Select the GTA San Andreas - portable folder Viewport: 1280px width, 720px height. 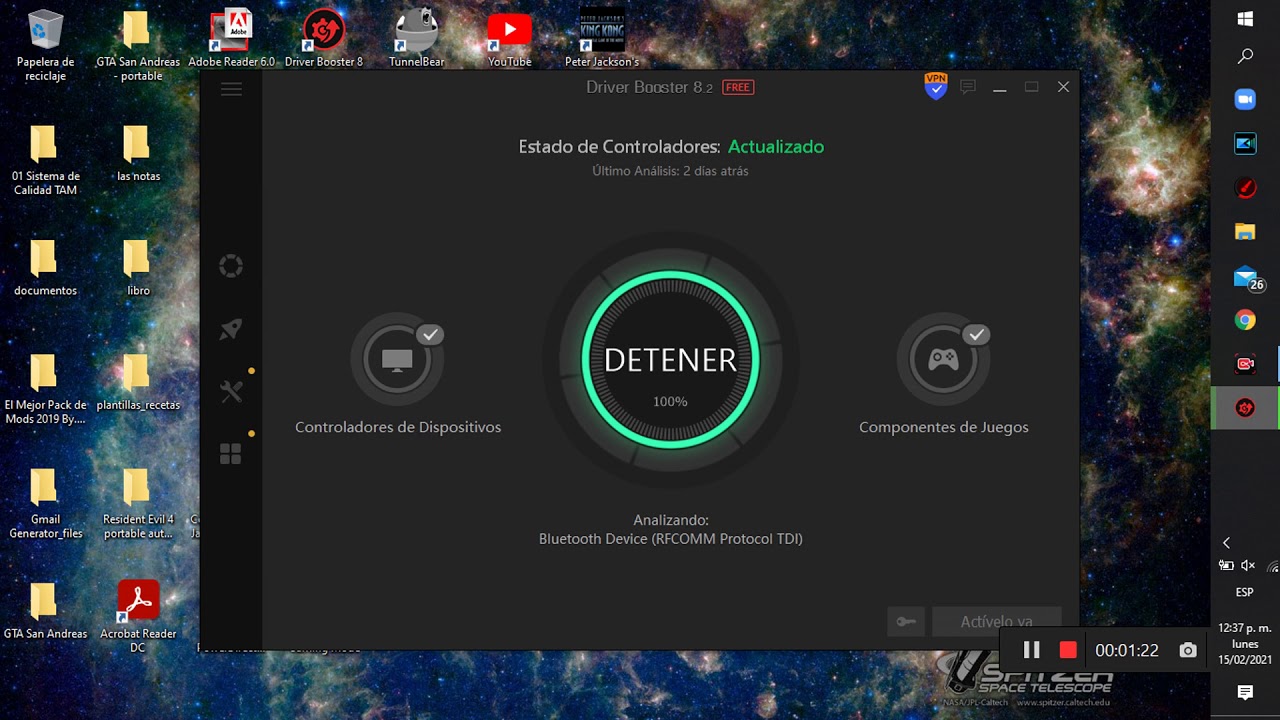pos(138,46)
